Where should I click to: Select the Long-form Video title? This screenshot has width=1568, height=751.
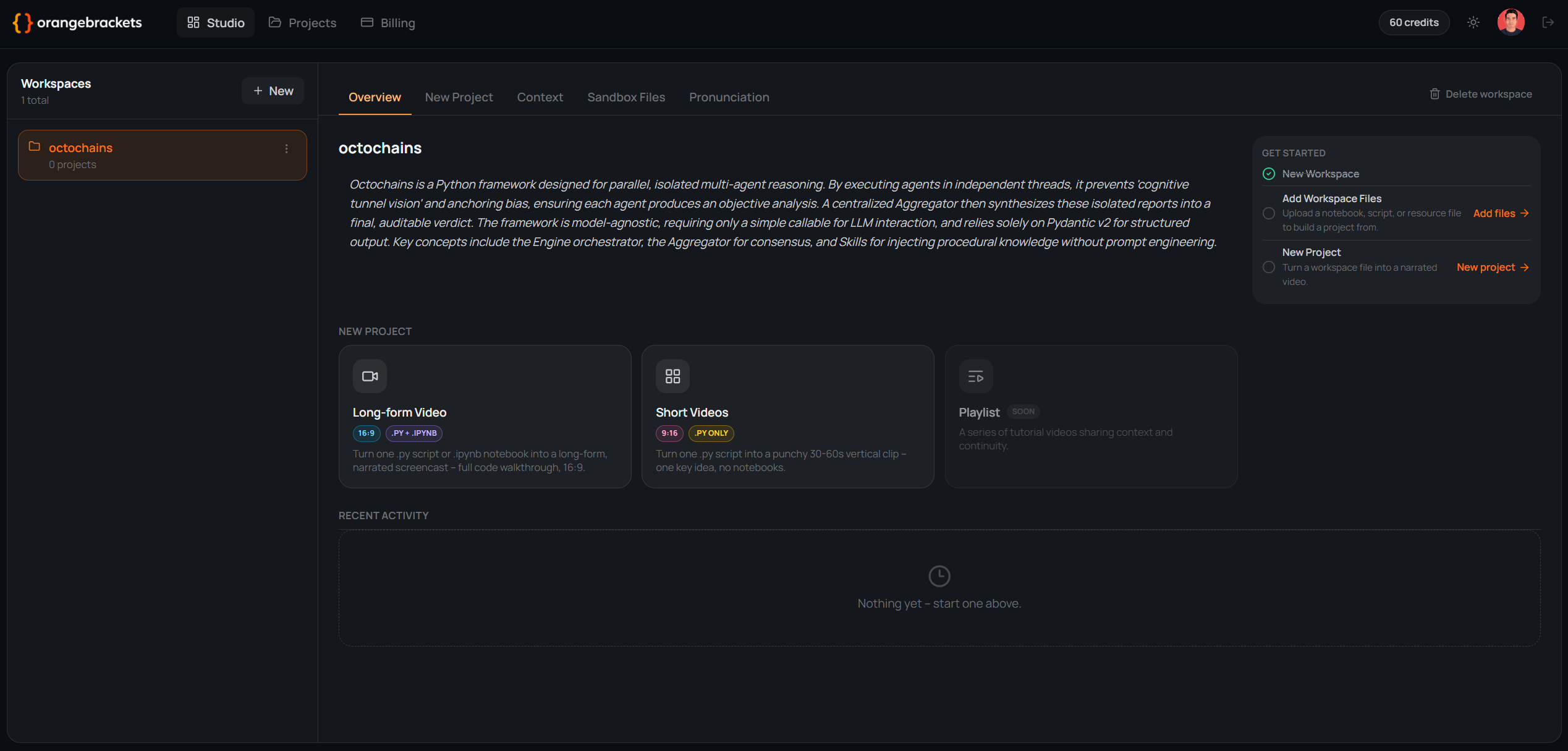coord(399,412)
